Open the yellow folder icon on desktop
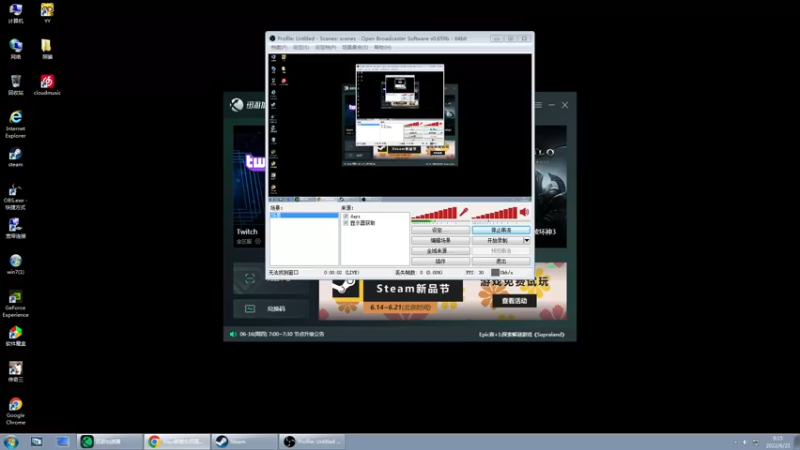Viewport: 800px width, 450px height. 47,49
